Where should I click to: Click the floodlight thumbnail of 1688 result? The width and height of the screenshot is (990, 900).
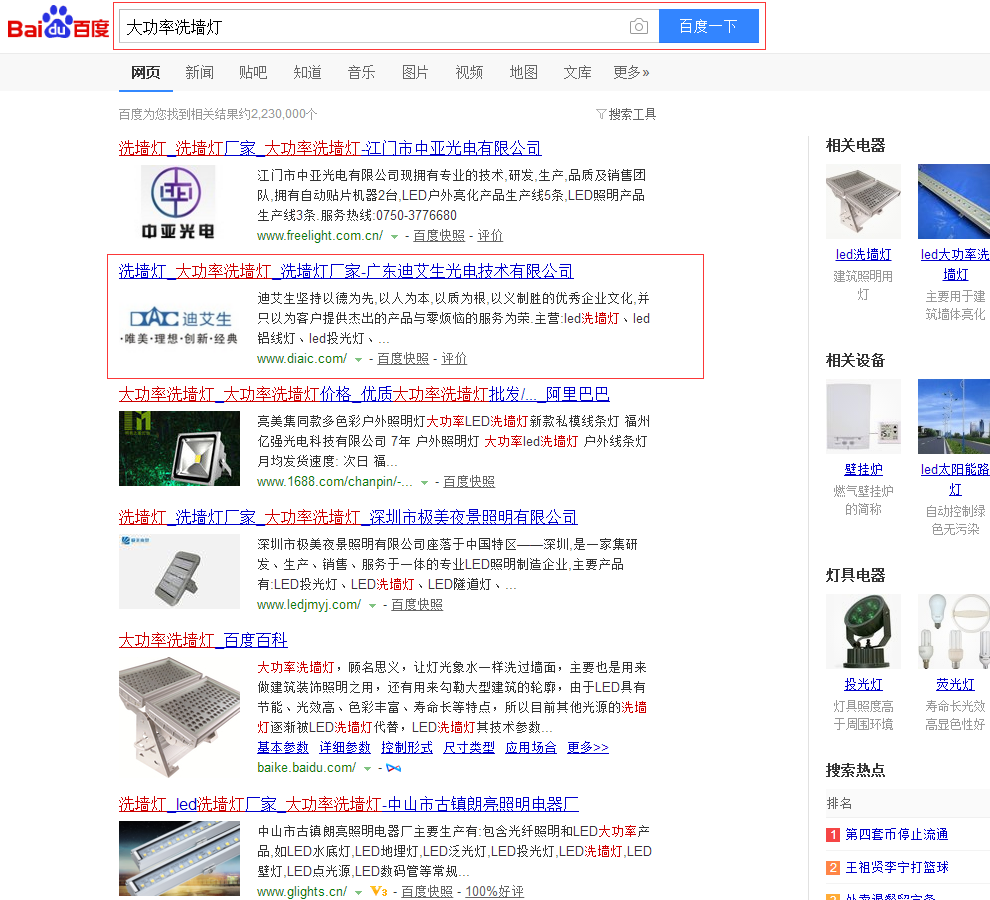pyautogui.click(x=179, y=448)
